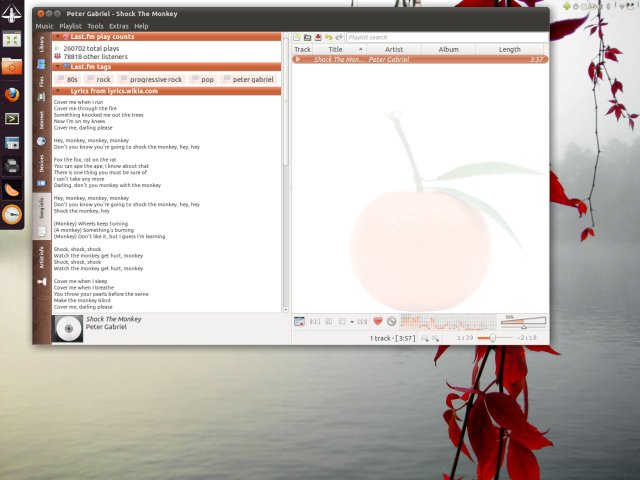
Task: Collapse the Last.fm play counts section
Action: (x=57, y=36)
